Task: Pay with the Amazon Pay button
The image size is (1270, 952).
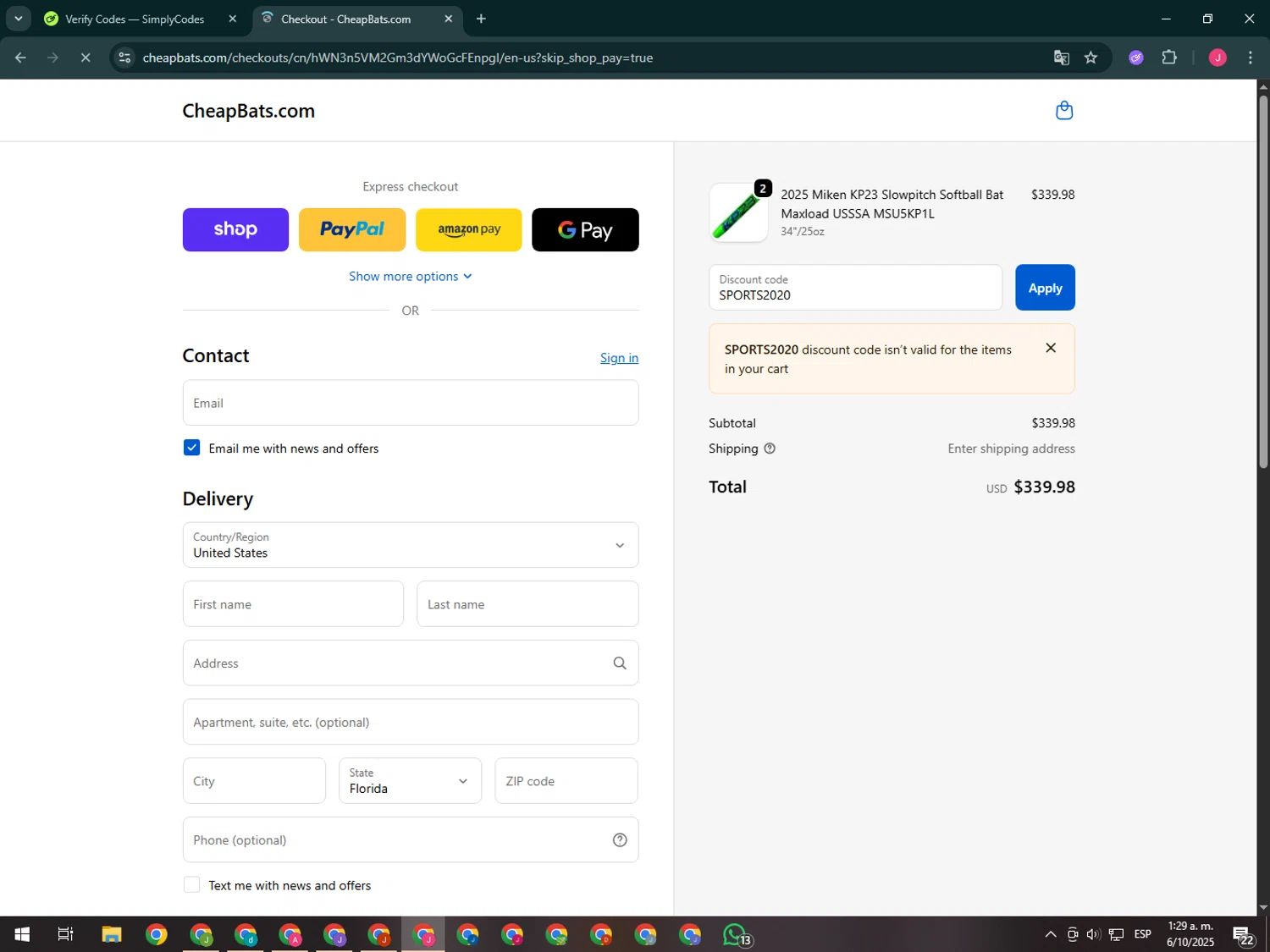Action: coord(469,229)
